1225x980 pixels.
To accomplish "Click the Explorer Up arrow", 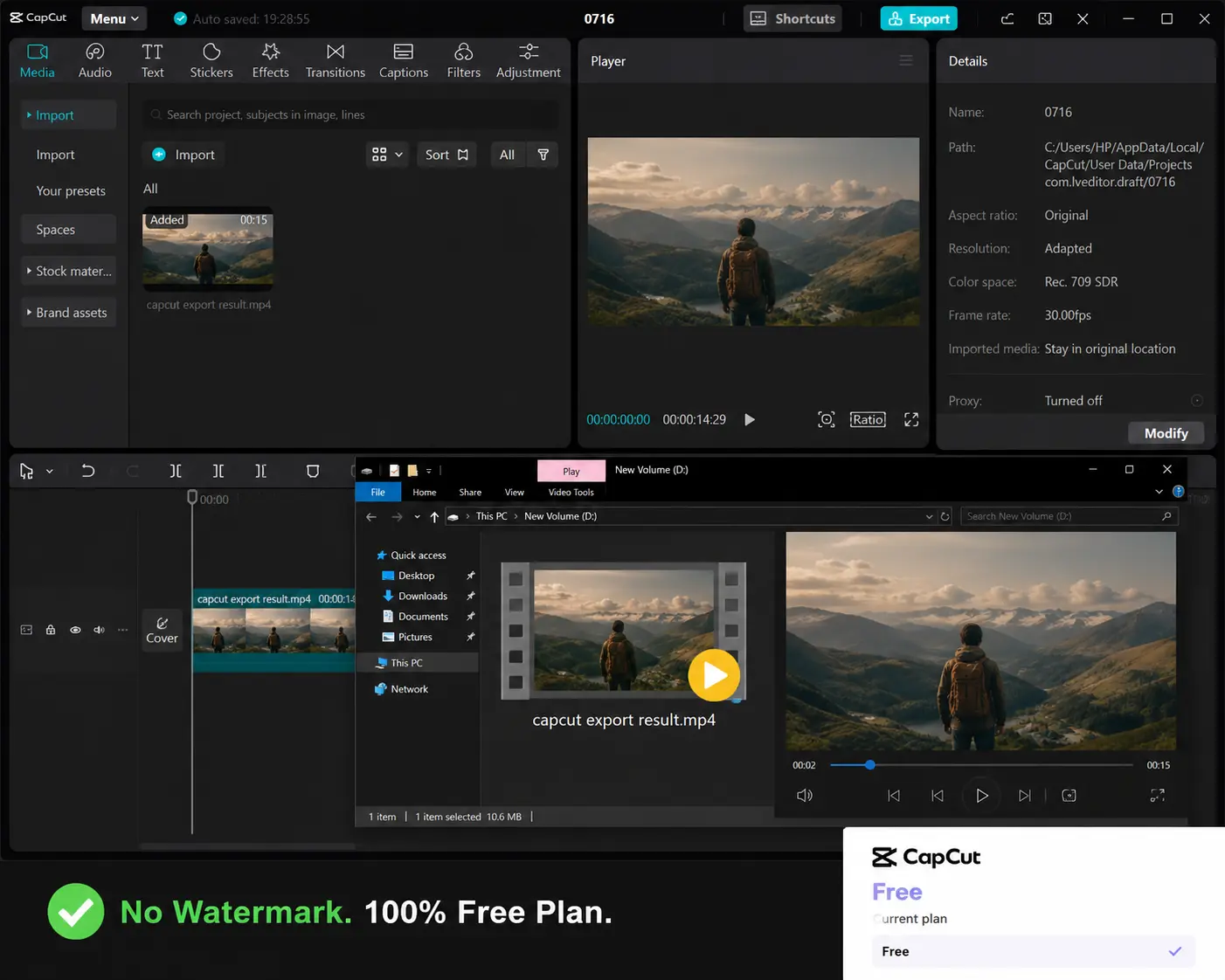I will tap(434, 516).
